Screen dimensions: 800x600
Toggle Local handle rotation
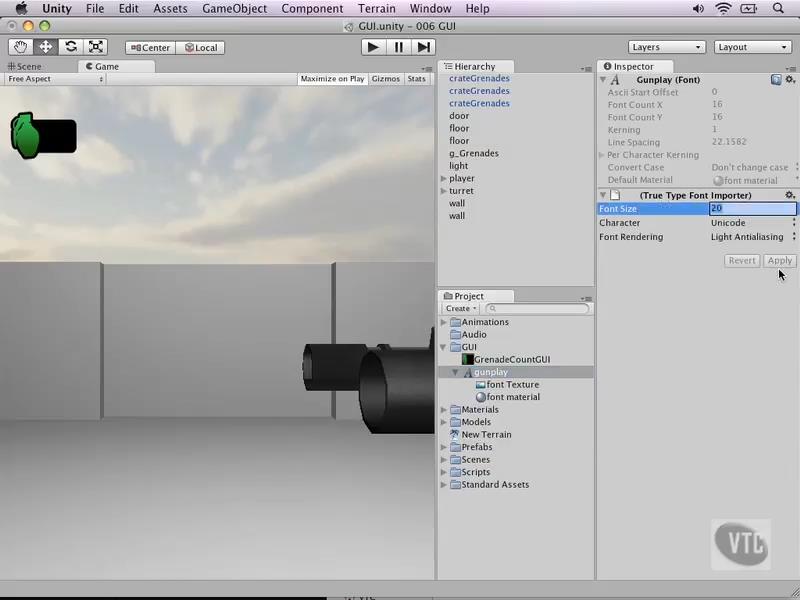200,47
